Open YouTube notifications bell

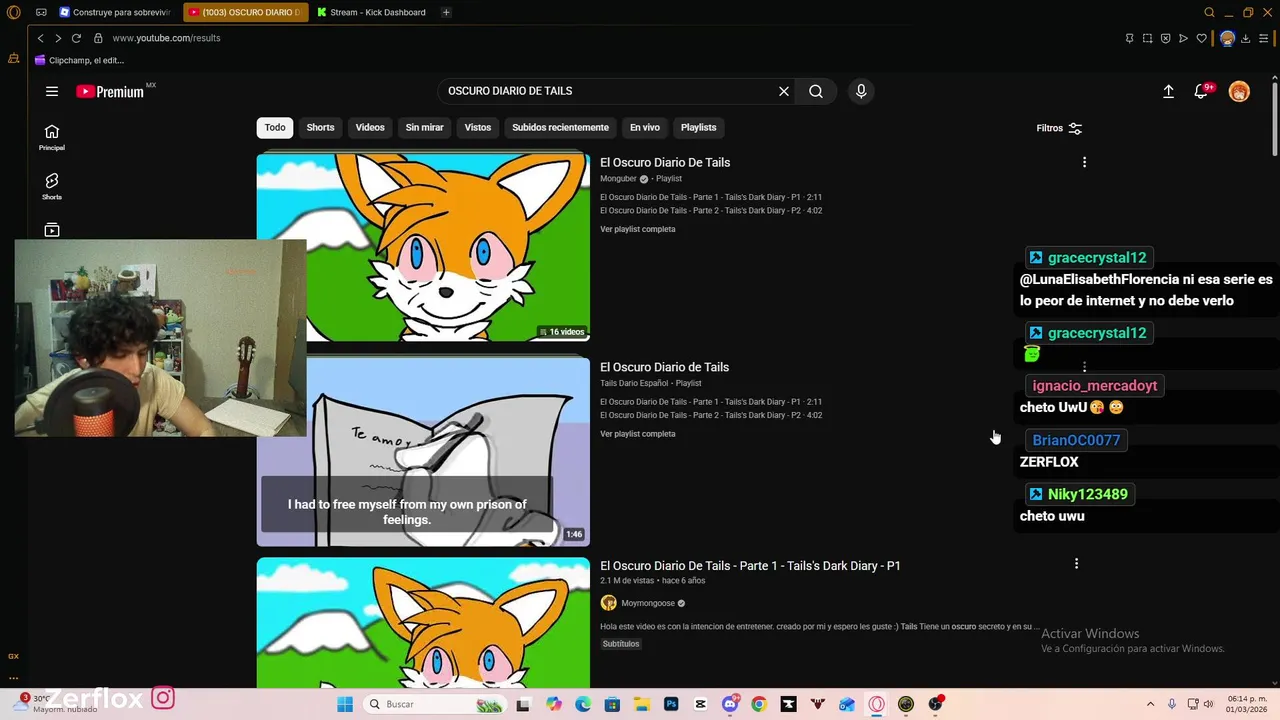(1202, 91)
